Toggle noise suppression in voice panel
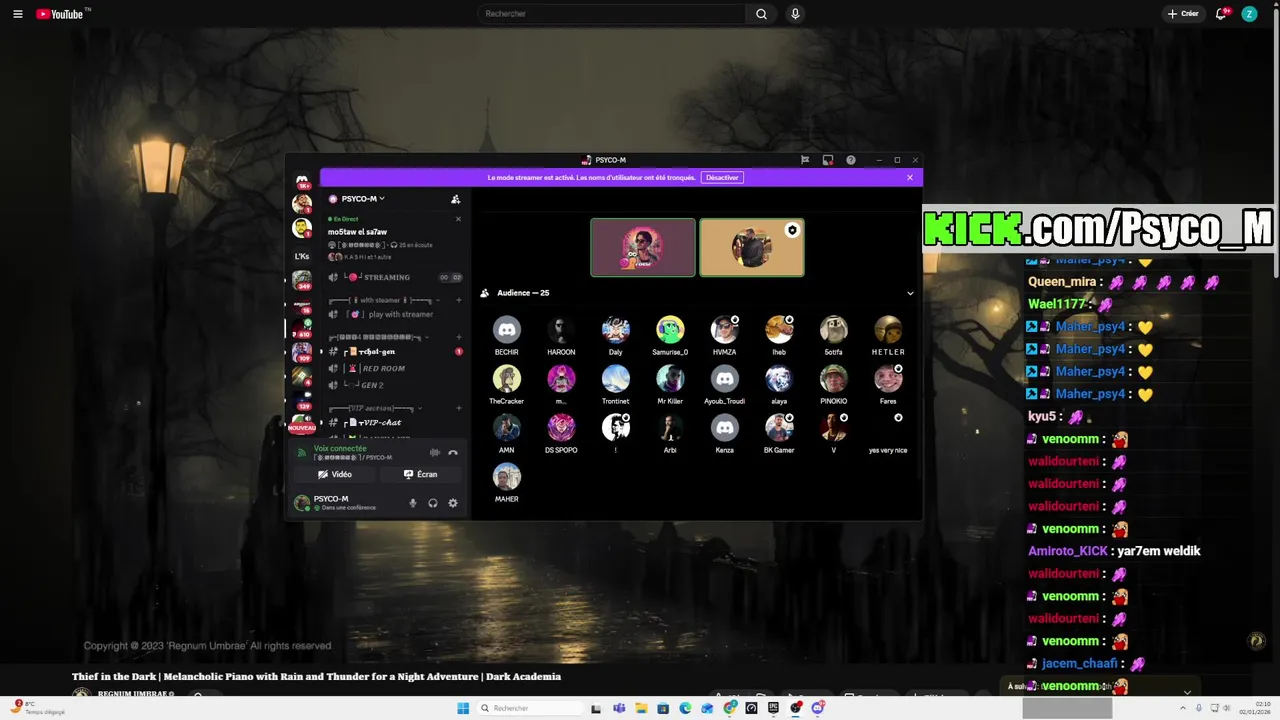 click(434, 453)
